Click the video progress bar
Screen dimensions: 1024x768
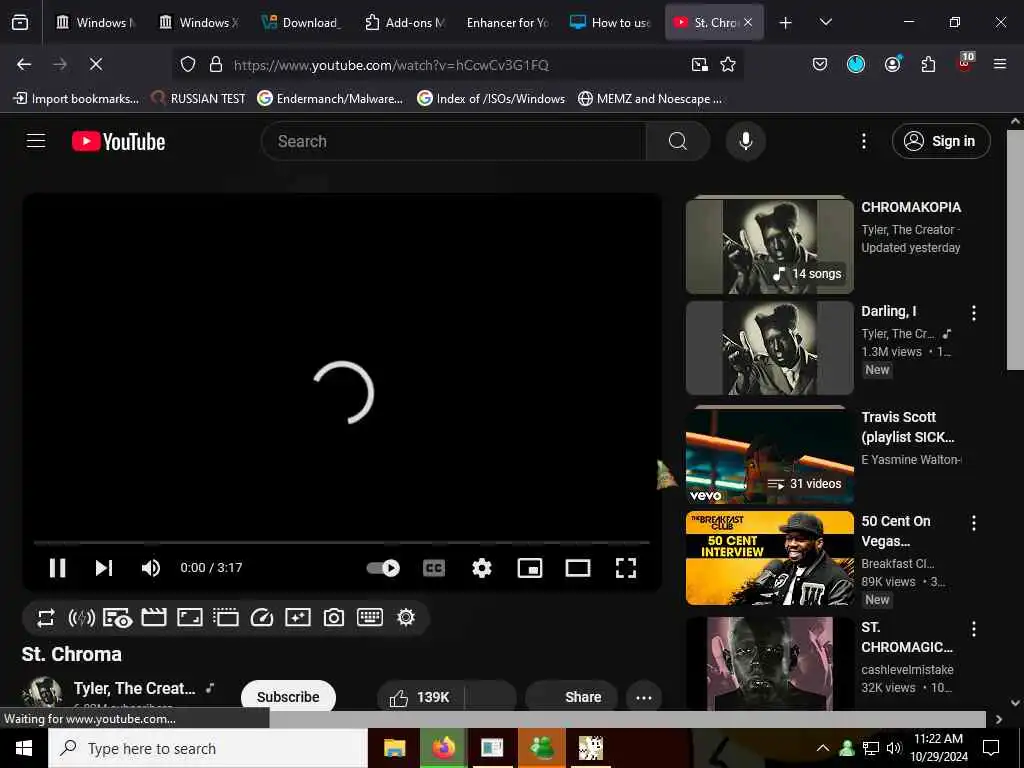[342, 542]
